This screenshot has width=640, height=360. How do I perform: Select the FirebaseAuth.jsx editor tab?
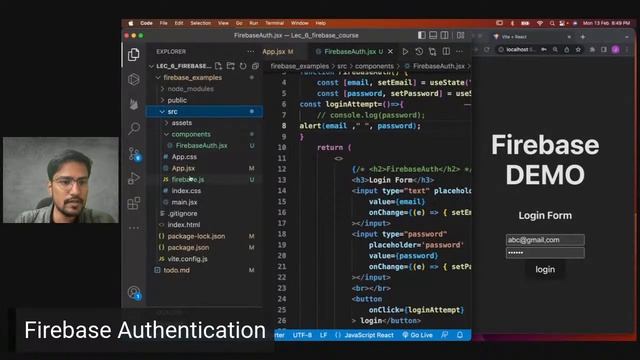tap(350, 51)
